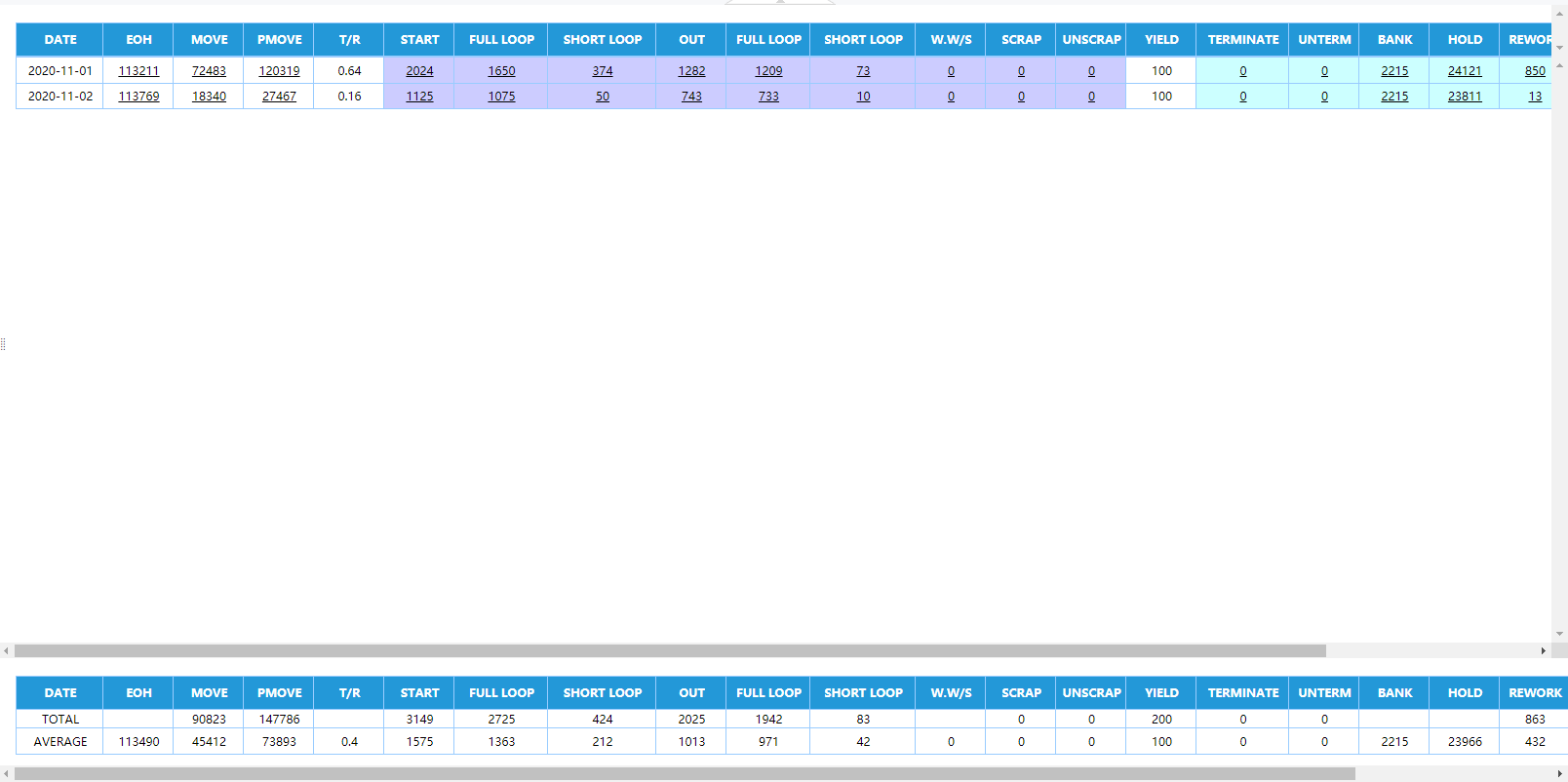Click PMOVE header in top table
The width and height of the screenshot is (1568, 782).
pyautogui.click(x=279, y=40)
